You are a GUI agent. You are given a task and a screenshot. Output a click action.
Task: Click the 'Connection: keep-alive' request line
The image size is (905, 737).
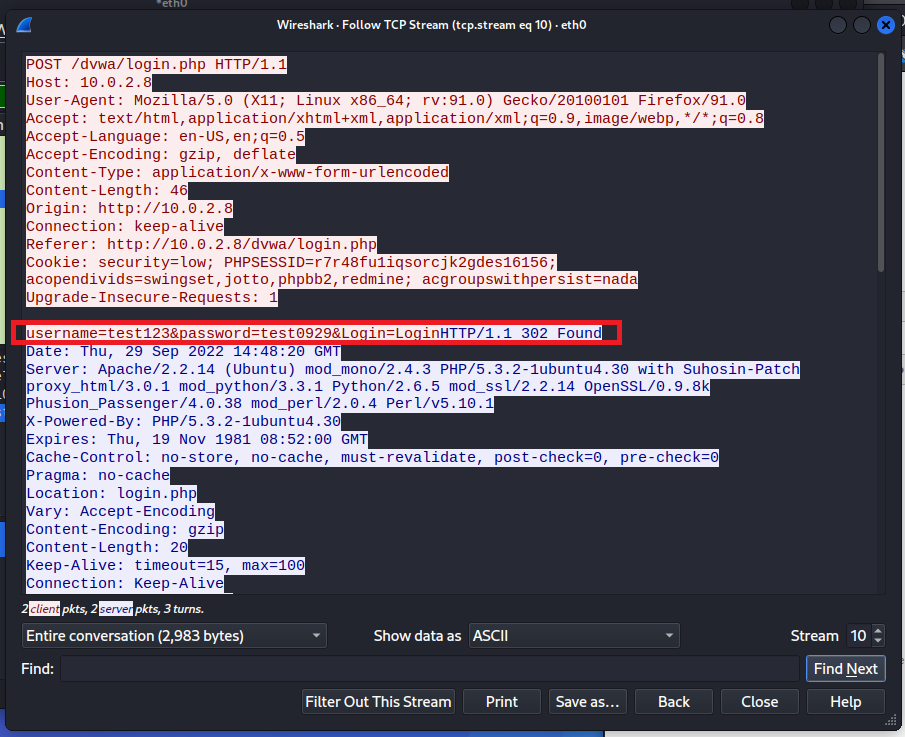[125, 226]
